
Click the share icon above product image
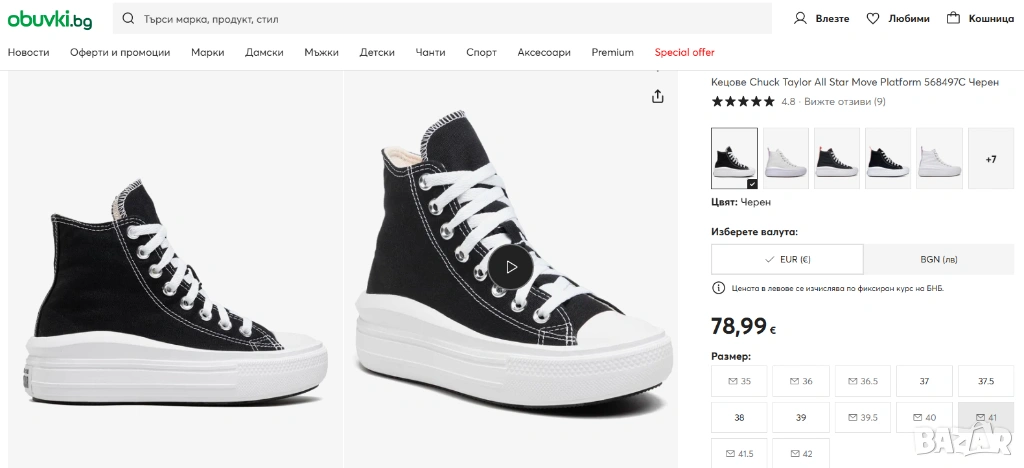(657, 96)
